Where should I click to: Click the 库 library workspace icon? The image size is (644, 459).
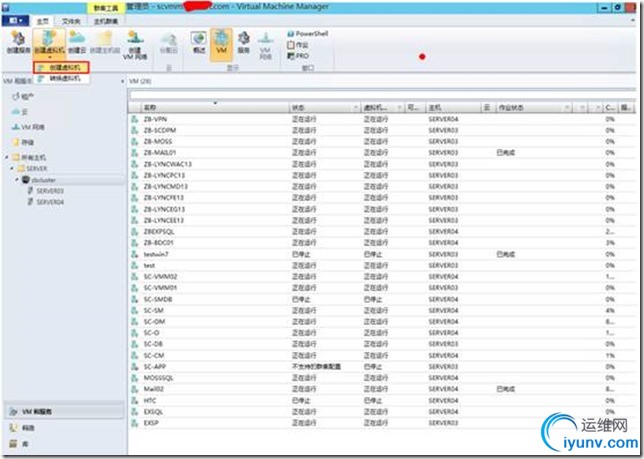(x=14, y=443)
